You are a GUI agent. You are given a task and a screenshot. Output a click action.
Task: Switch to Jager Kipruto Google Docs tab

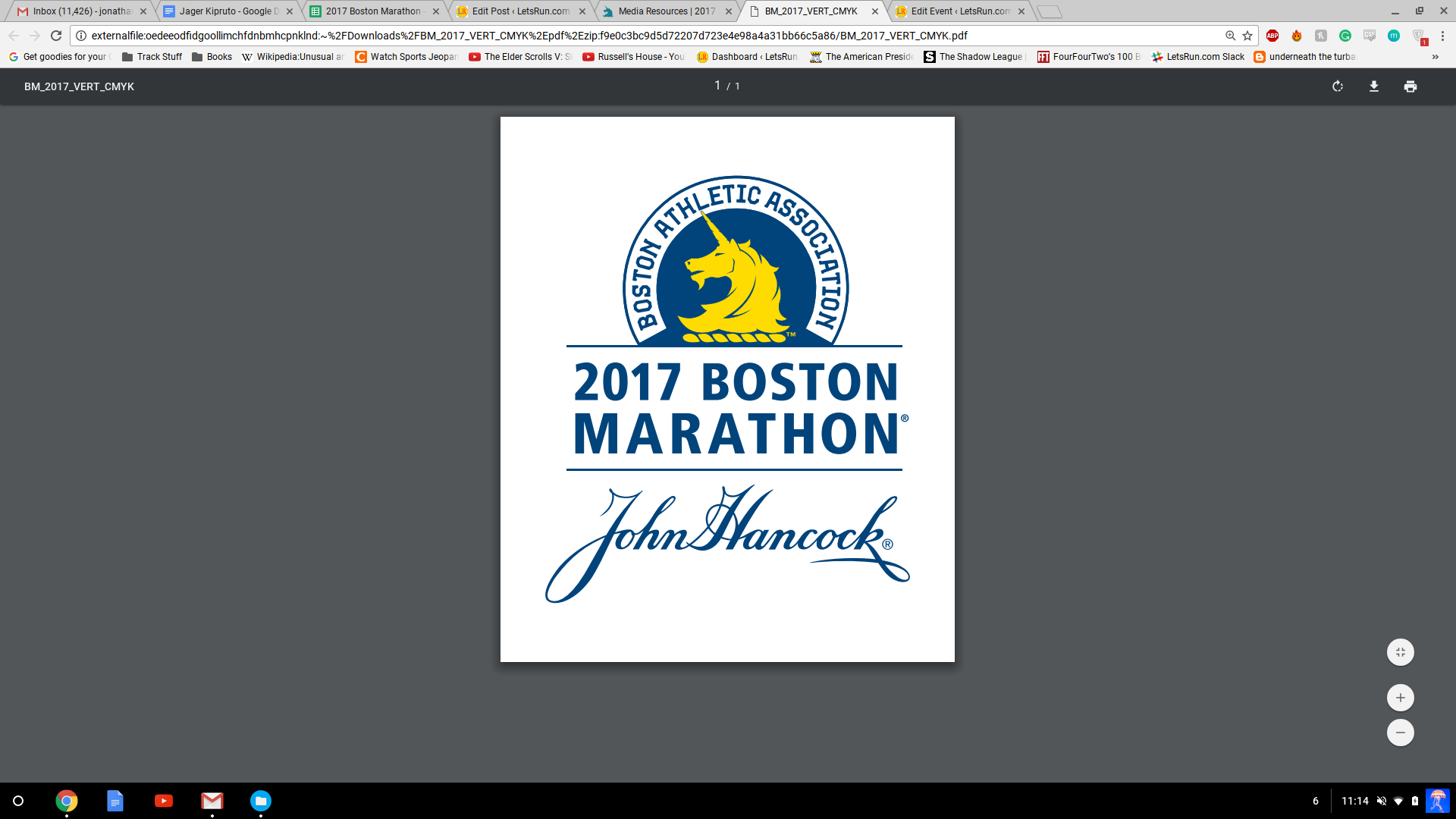click(x=227, y=11)
